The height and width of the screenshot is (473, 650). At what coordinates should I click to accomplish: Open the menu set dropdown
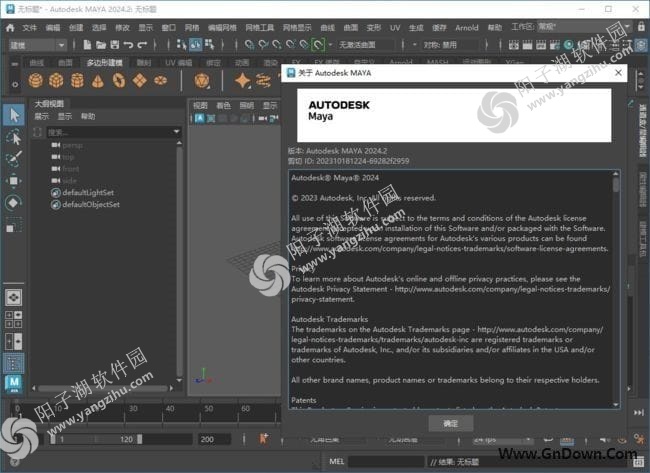(x=38, y=45)
